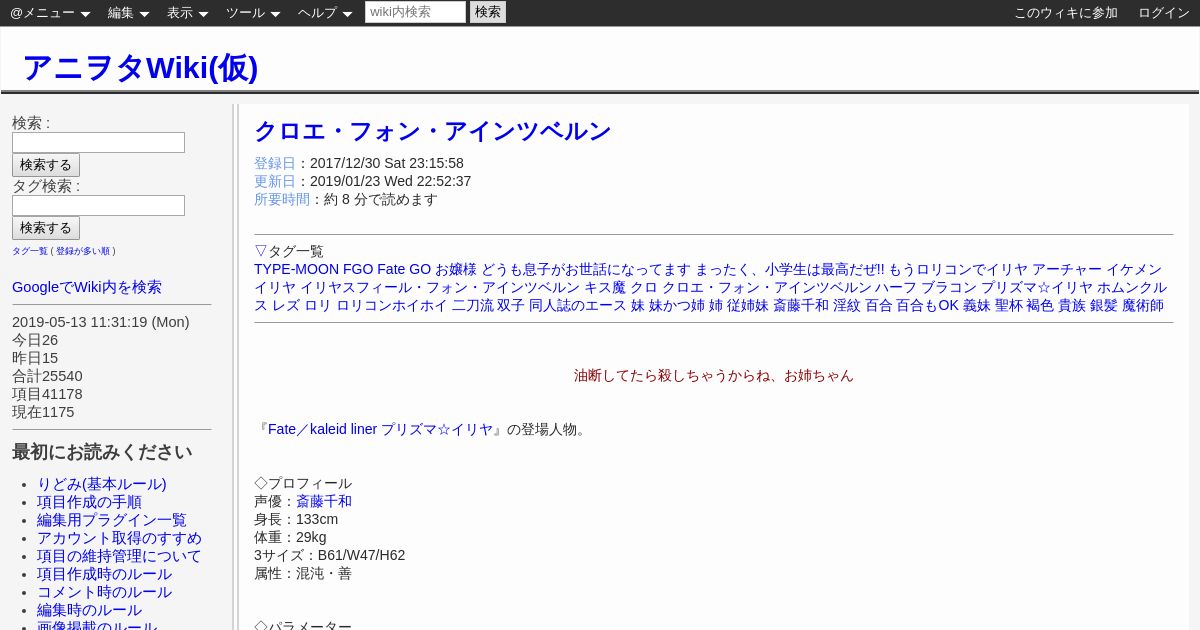Click the ブラコン tag
The width and height of the screenshot is (1200, 630).
tap(949, 287)
